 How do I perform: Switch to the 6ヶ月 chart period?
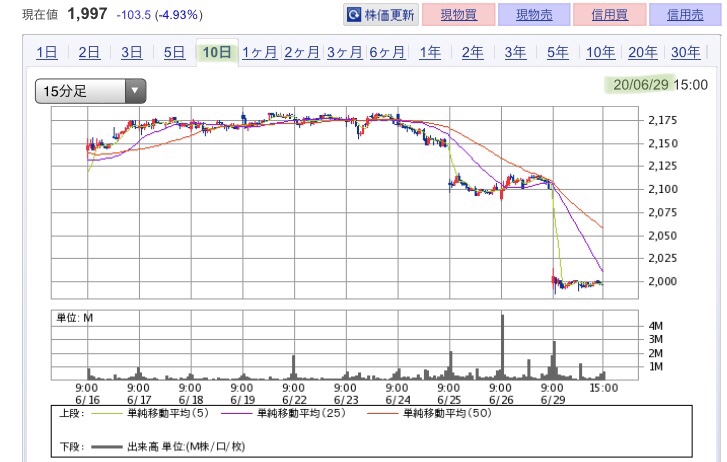(387, 52)
